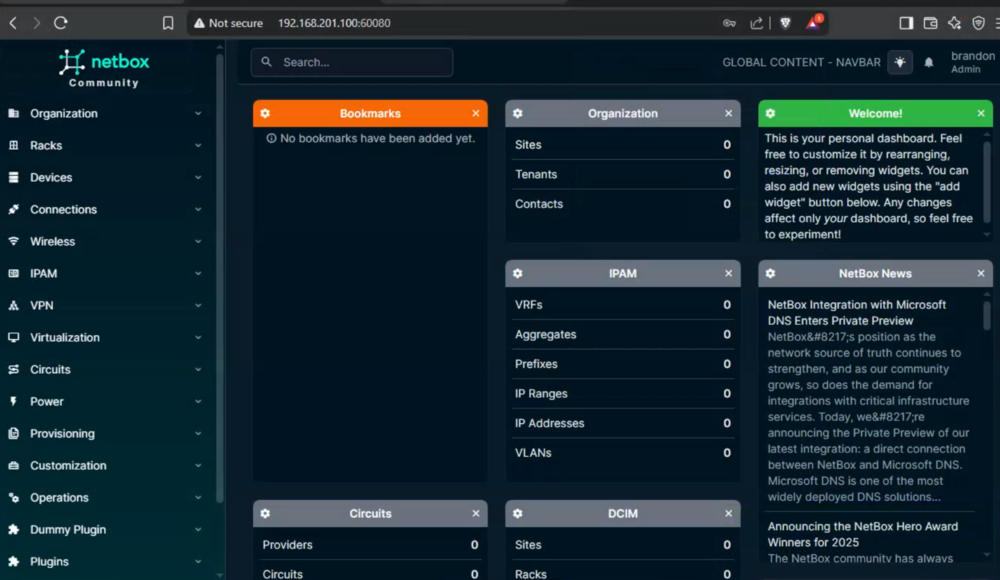Click the Provisioning sidebar icon
Image resolution: width=1000 pixels, height=580 pixels.
click(x=13, y=434)
